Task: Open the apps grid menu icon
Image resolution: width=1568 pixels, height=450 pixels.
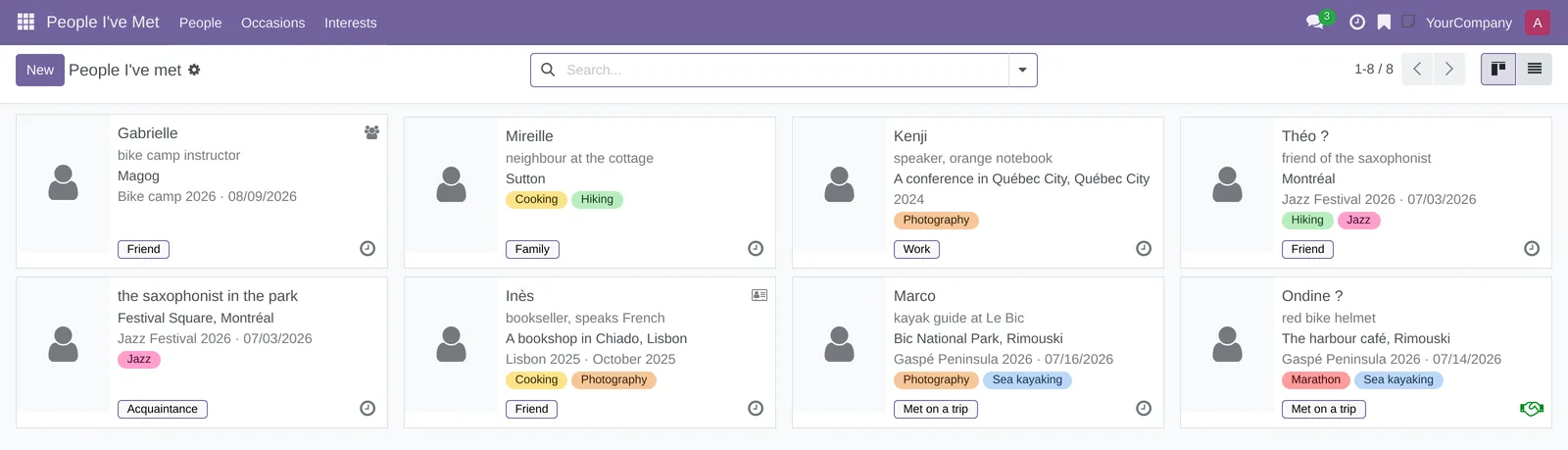Action: pyautogui.click(x=25, y=22)
